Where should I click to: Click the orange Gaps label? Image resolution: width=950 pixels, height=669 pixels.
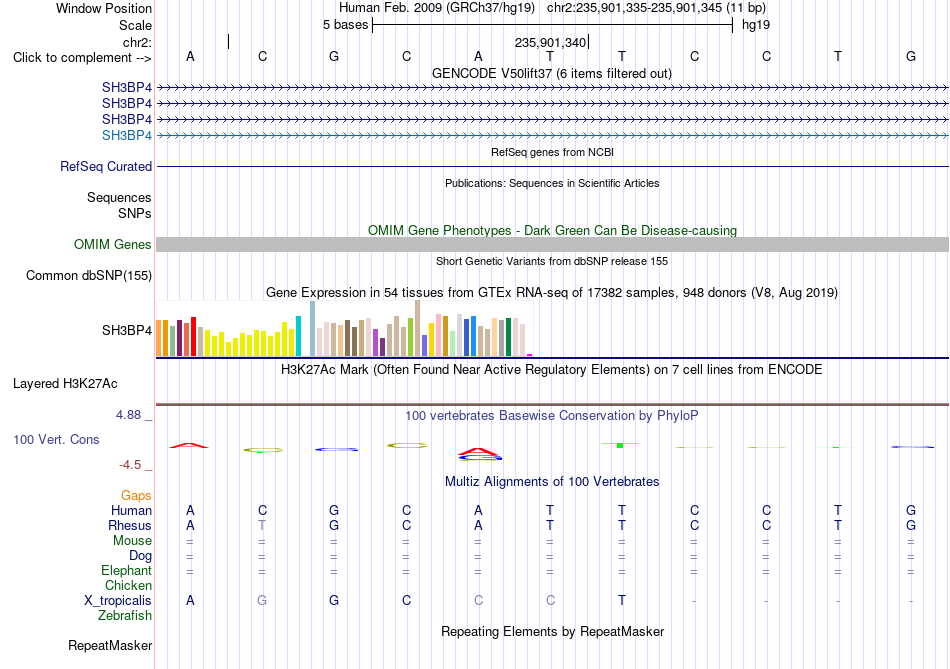click(136, 496)
